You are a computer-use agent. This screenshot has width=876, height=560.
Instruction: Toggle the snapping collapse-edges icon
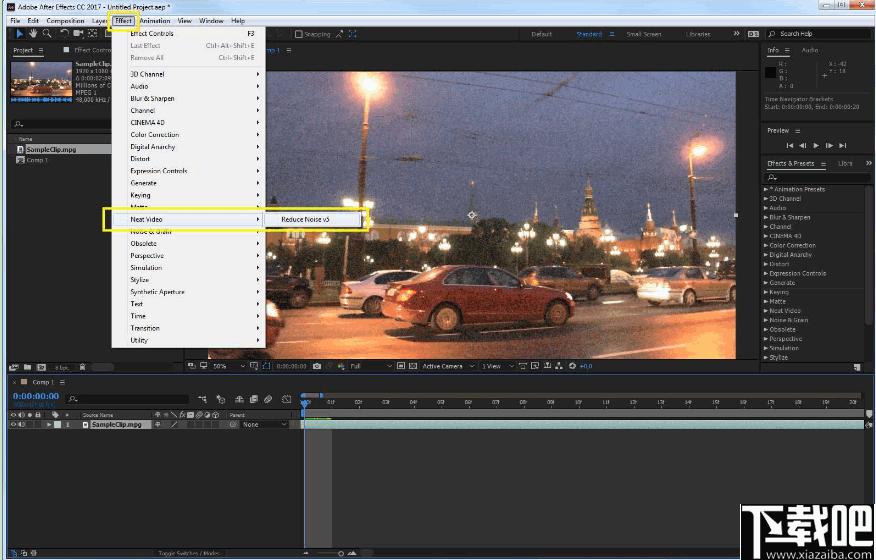[339, 34]
